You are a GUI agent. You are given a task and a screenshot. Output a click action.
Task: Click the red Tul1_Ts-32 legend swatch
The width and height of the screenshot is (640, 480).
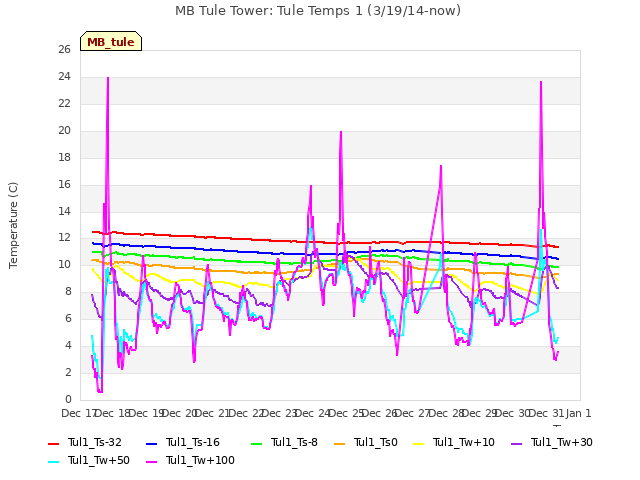click(x=53, y=443)
